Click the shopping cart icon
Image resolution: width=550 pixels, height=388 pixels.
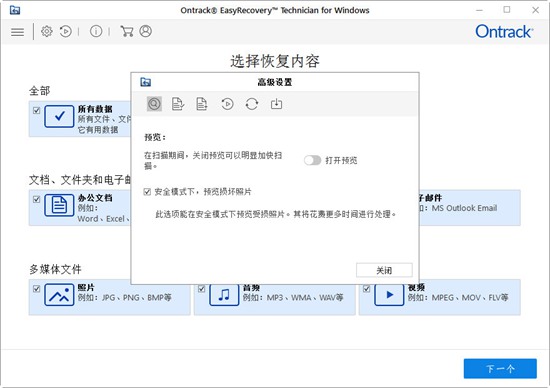126,32
